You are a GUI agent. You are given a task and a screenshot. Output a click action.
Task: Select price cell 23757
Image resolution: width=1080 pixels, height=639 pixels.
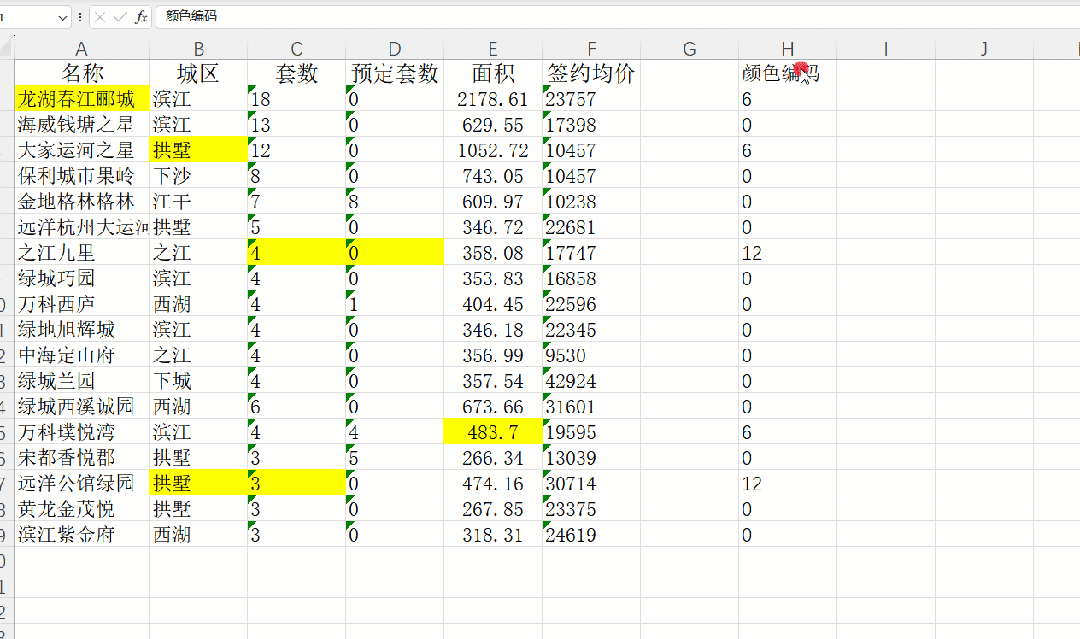point(592,98)
